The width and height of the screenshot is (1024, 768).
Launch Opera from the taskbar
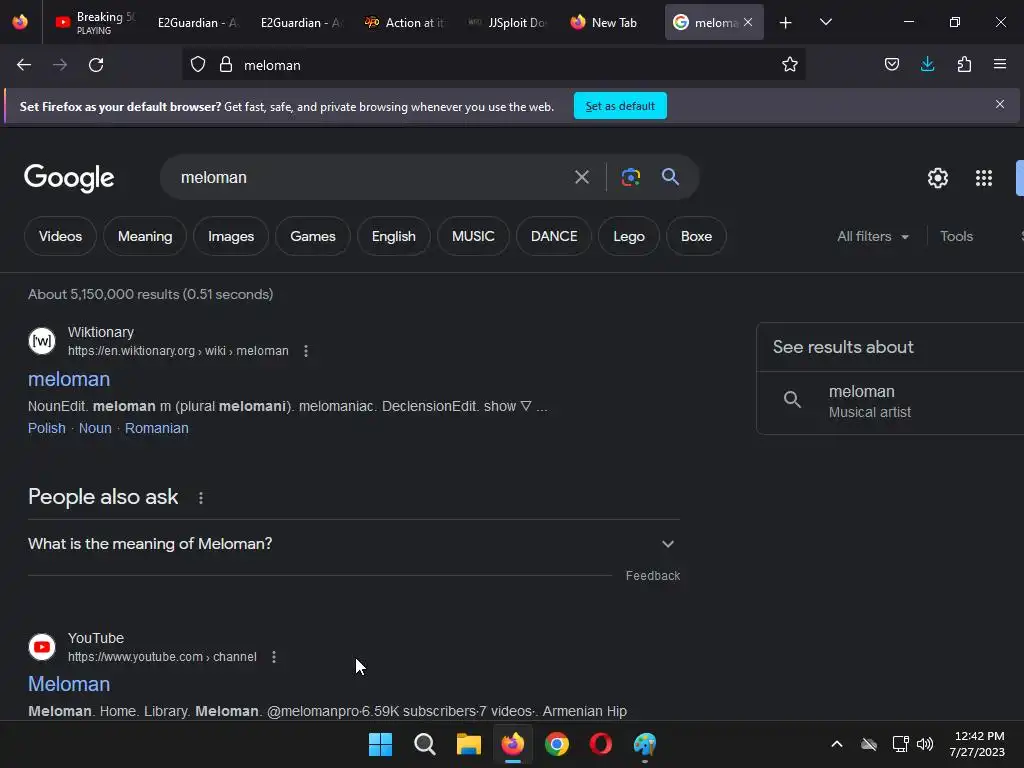click(600, 744)
